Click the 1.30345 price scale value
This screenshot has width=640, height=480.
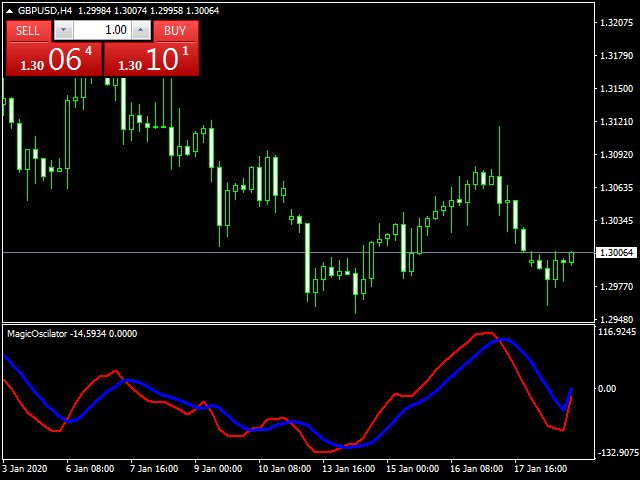click(x=616, y=221)
